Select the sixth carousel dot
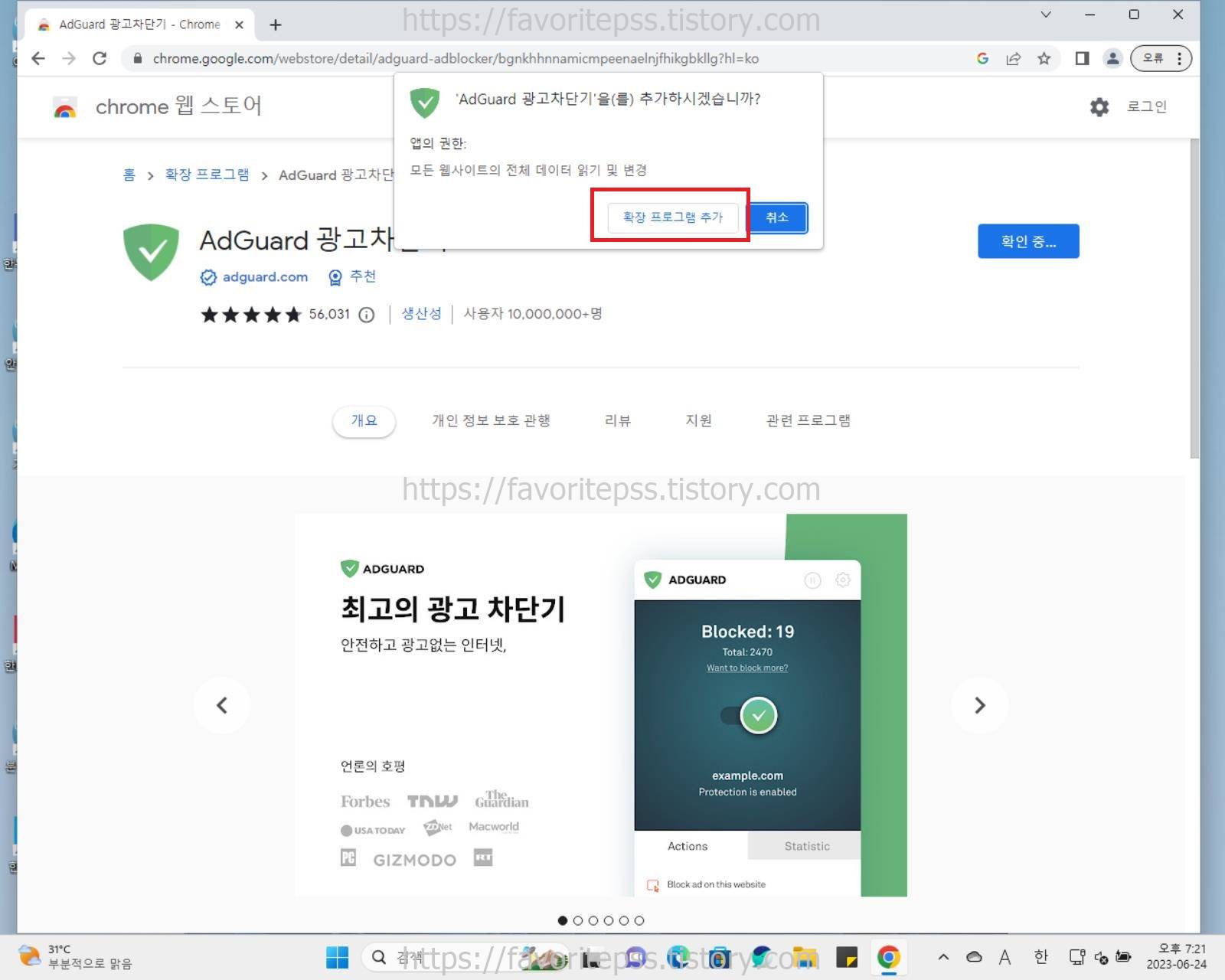Viewport: 1225px width, 980px height. point(639,920)
